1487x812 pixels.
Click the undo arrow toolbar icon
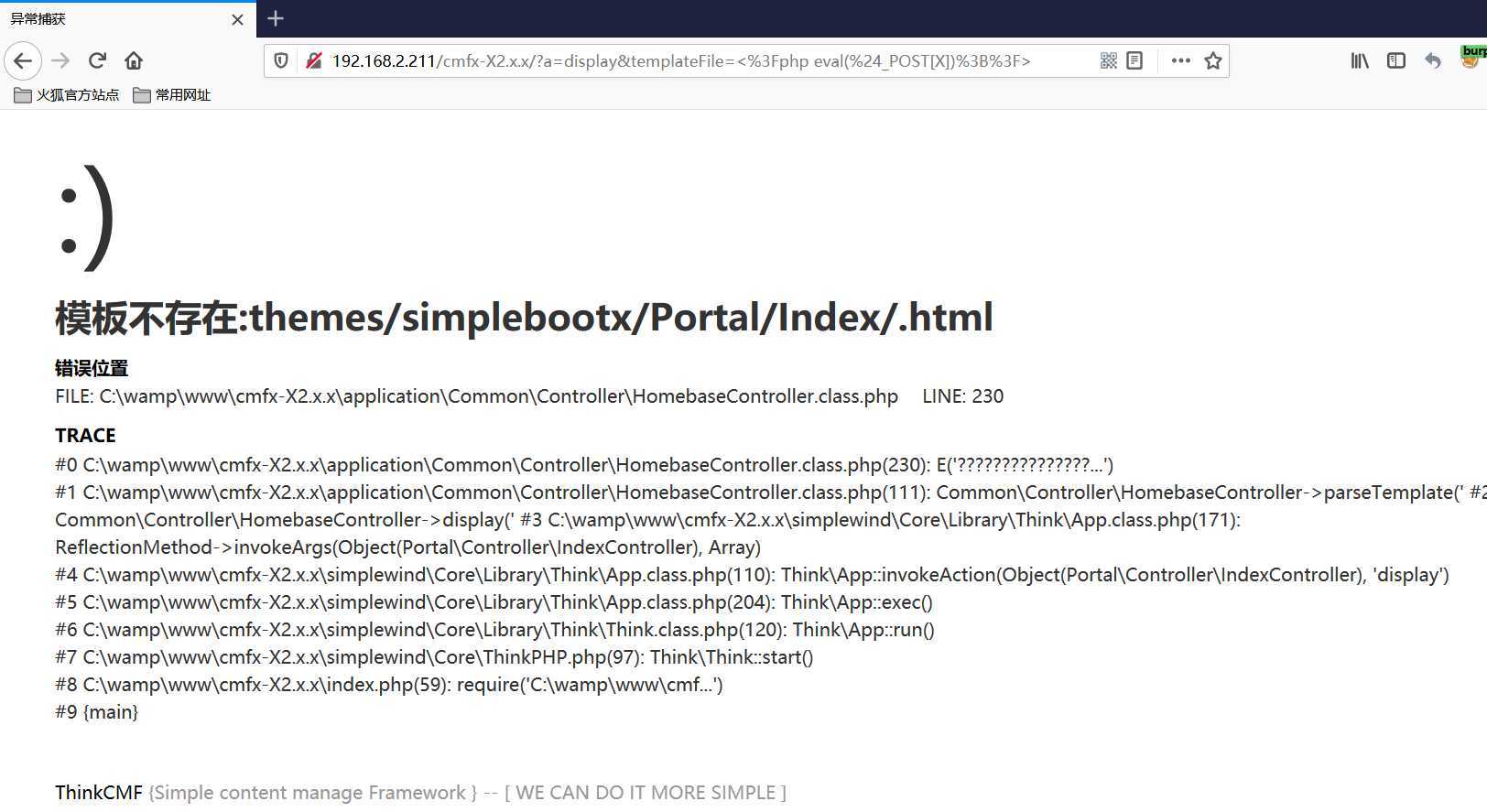(x=1433, y=61)
